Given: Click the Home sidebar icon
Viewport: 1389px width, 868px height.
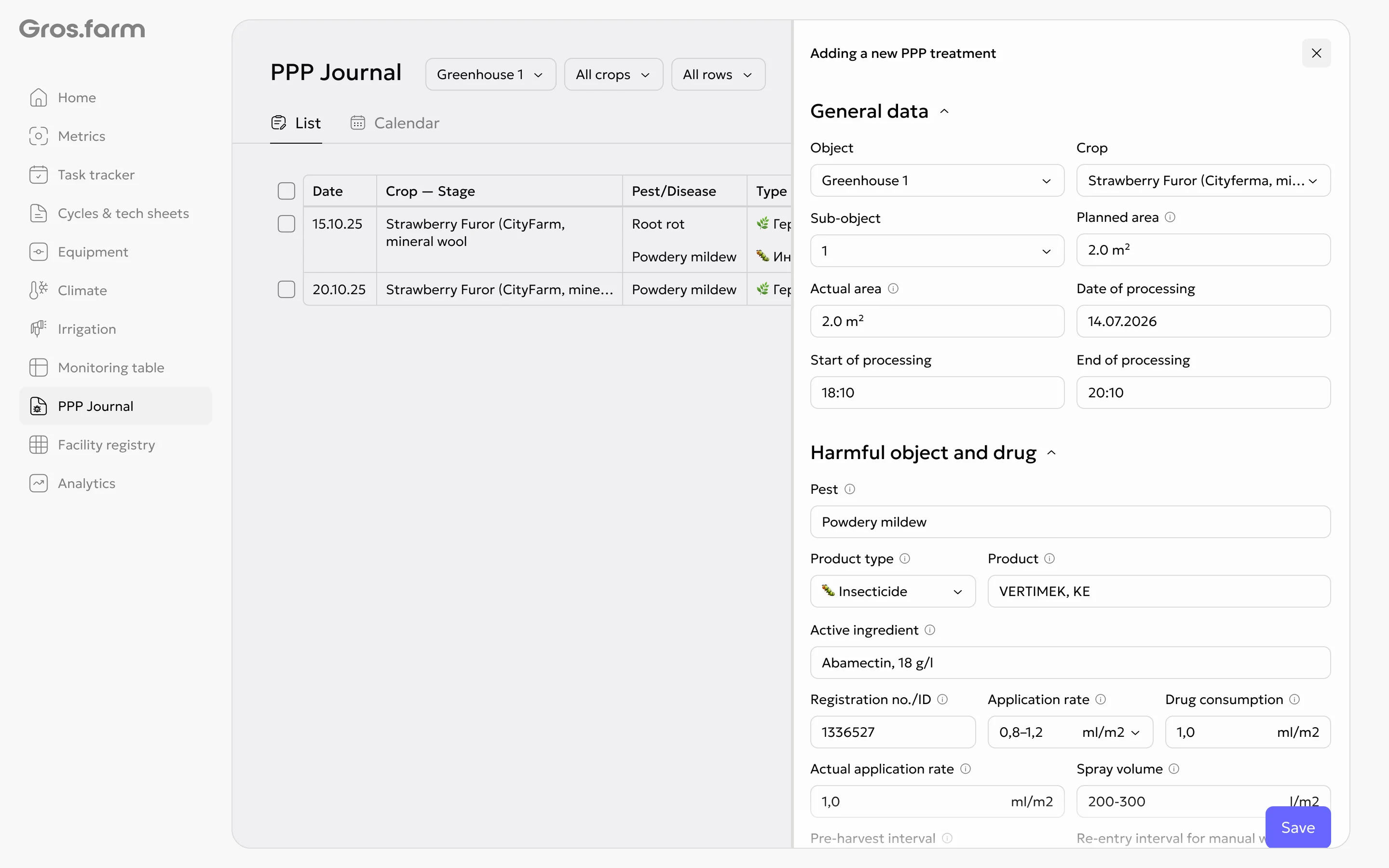Looking at the screenshot, I should click(x=39, y=97).
